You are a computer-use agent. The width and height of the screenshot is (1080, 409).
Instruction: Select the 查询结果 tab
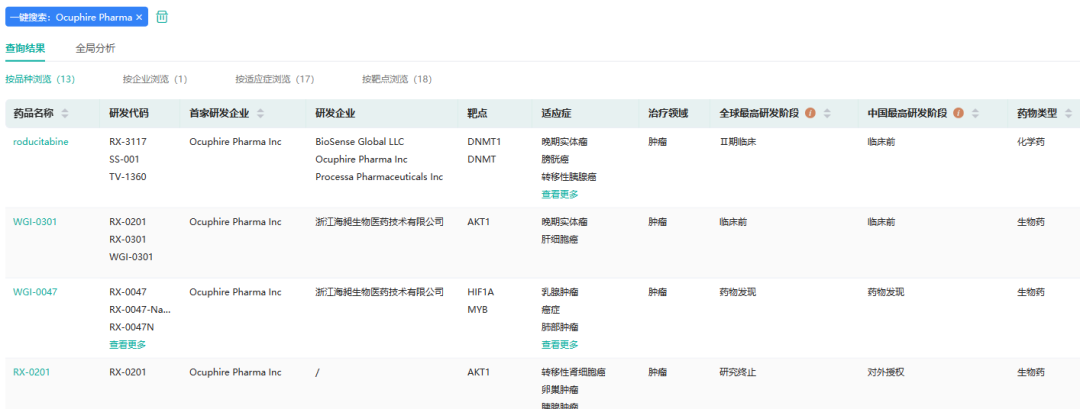pyautogui.click(x=25, y=48)
